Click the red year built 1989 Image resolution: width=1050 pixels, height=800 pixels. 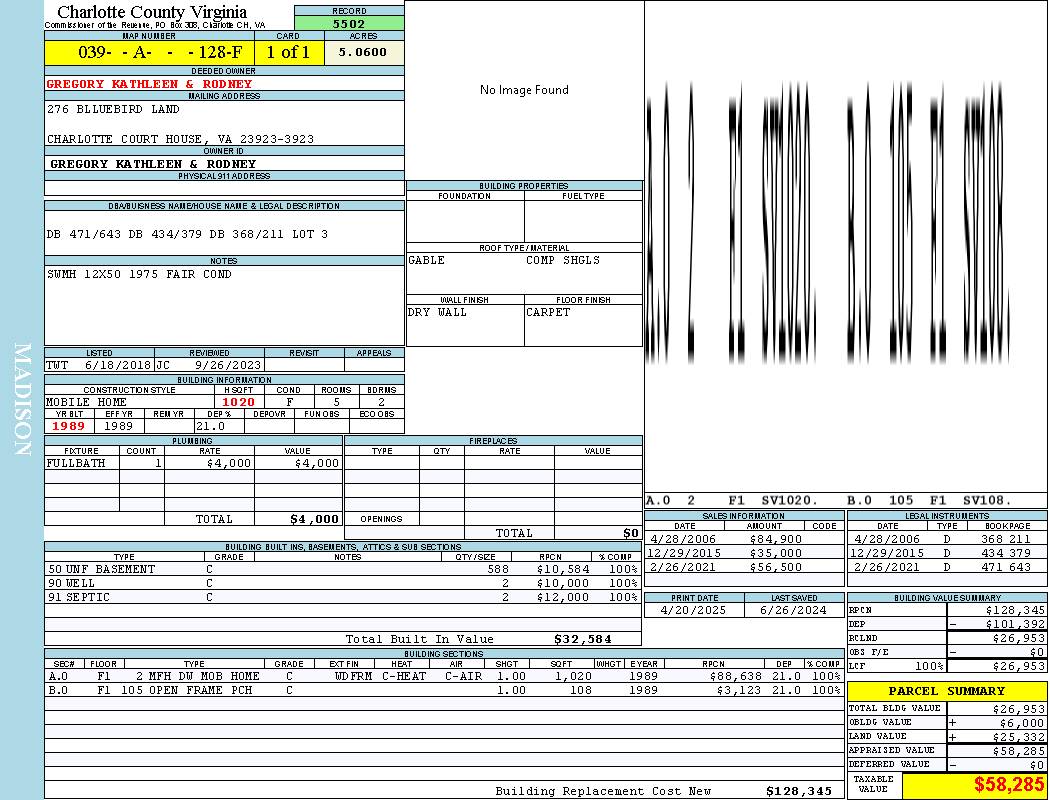pos(68,426)
